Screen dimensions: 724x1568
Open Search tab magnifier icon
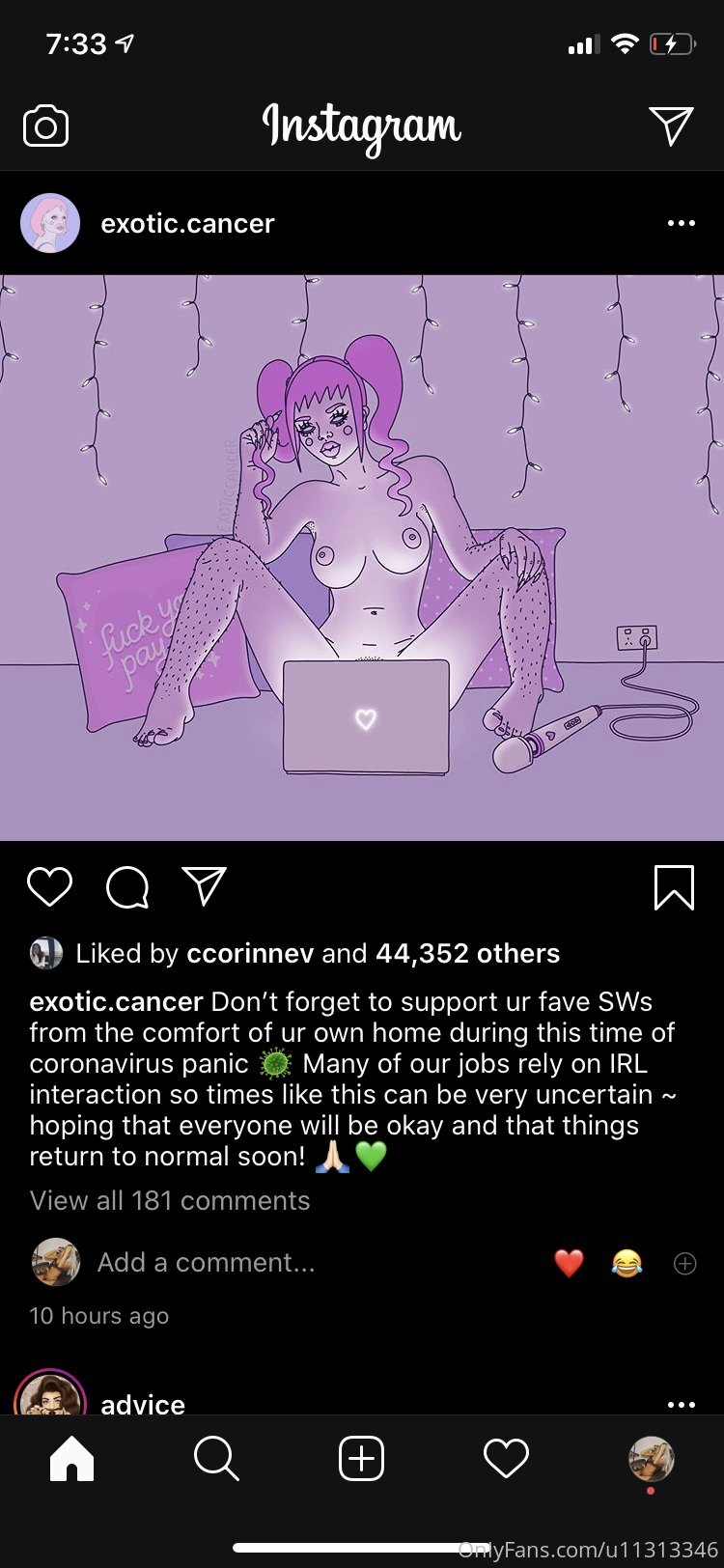pyautogui.click(x=216, y=1458)
